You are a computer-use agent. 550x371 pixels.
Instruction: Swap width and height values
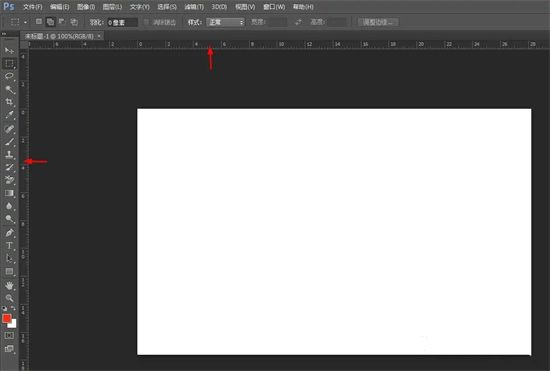coord(298,22)
